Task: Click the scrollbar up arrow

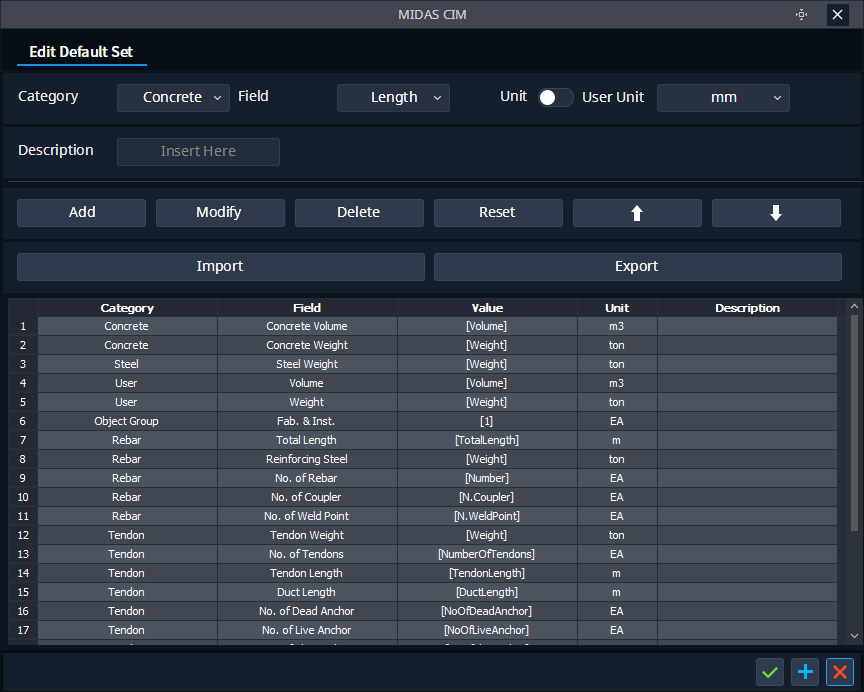Action: 854,306
